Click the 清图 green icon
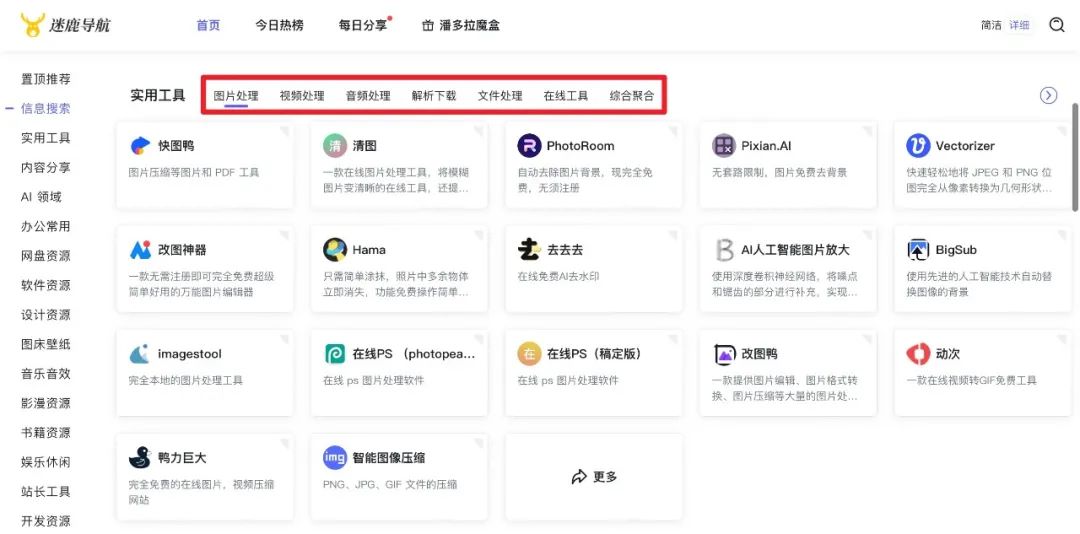Image resolution: width=1080 pixels, height=534 pixels. coord(335,146)
